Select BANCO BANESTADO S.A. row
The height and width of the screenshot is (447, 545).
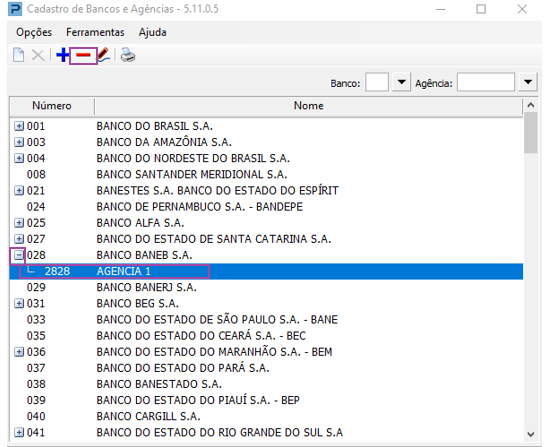[x=266, y=384]
